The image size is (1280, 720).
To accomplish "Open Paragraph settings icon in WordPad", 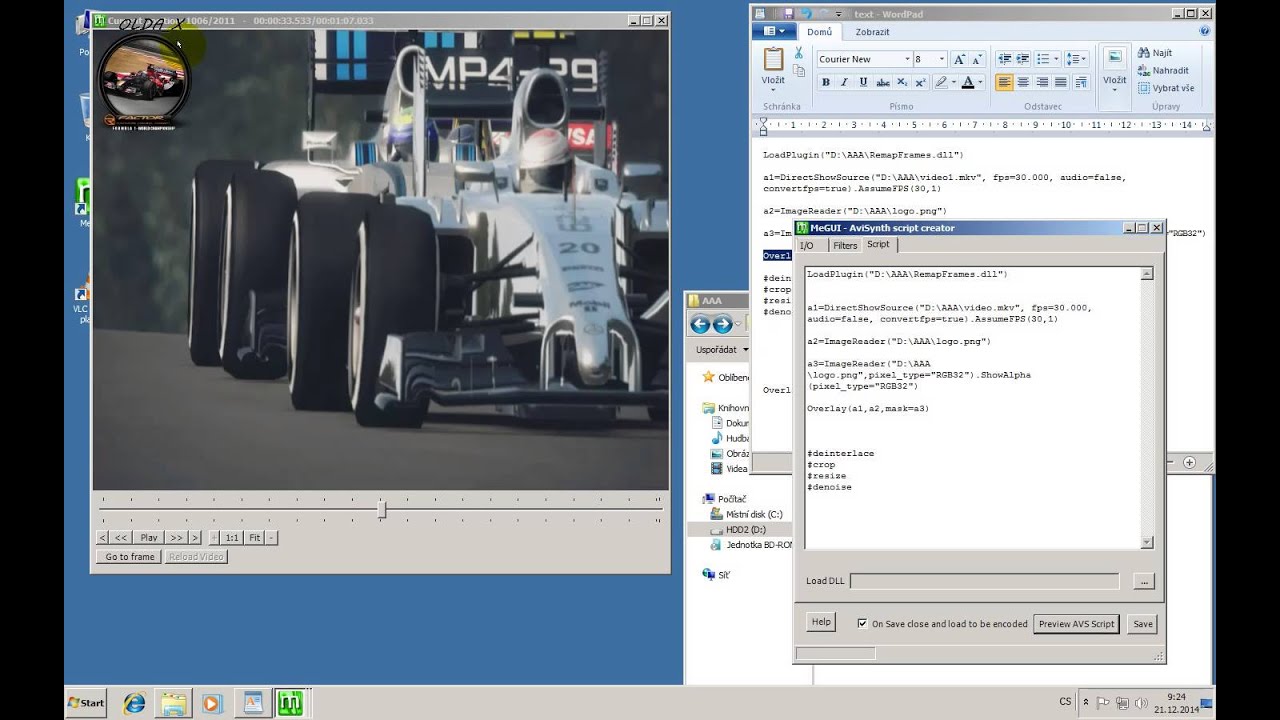I will 1083,83.
